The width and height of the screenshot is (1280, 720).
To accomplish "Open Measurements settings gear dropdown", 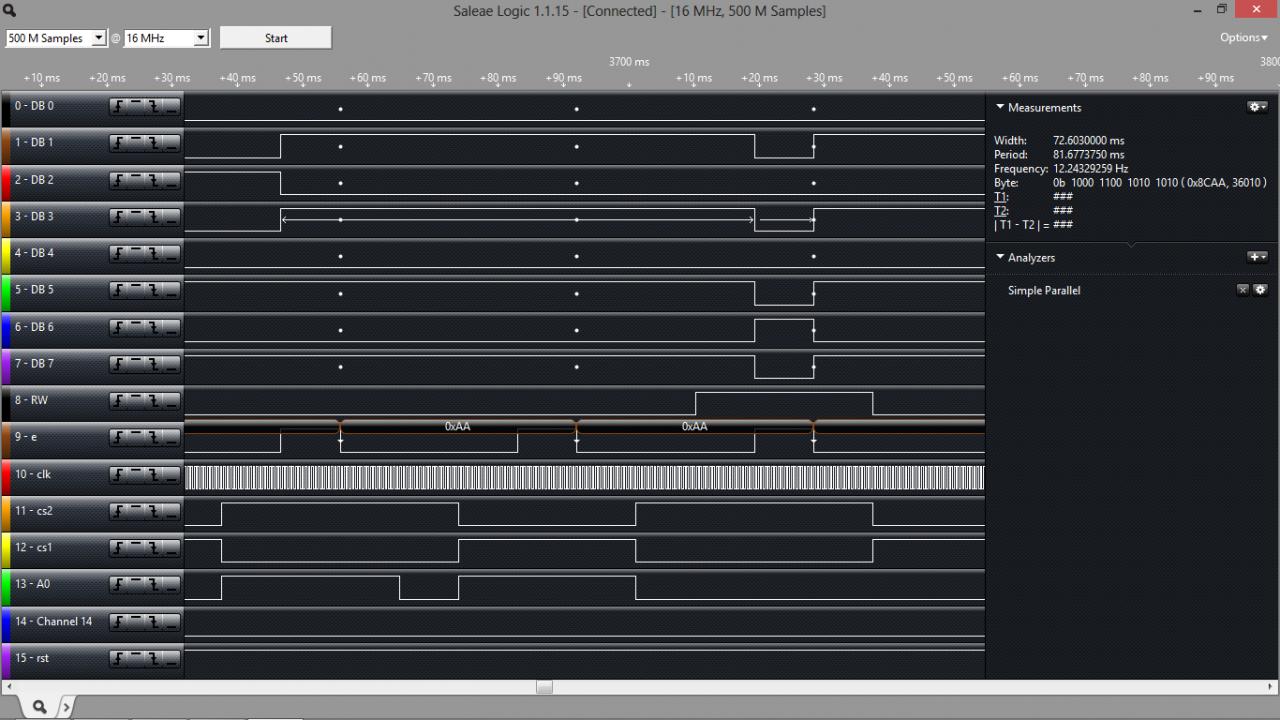I will click(1258, 107).
